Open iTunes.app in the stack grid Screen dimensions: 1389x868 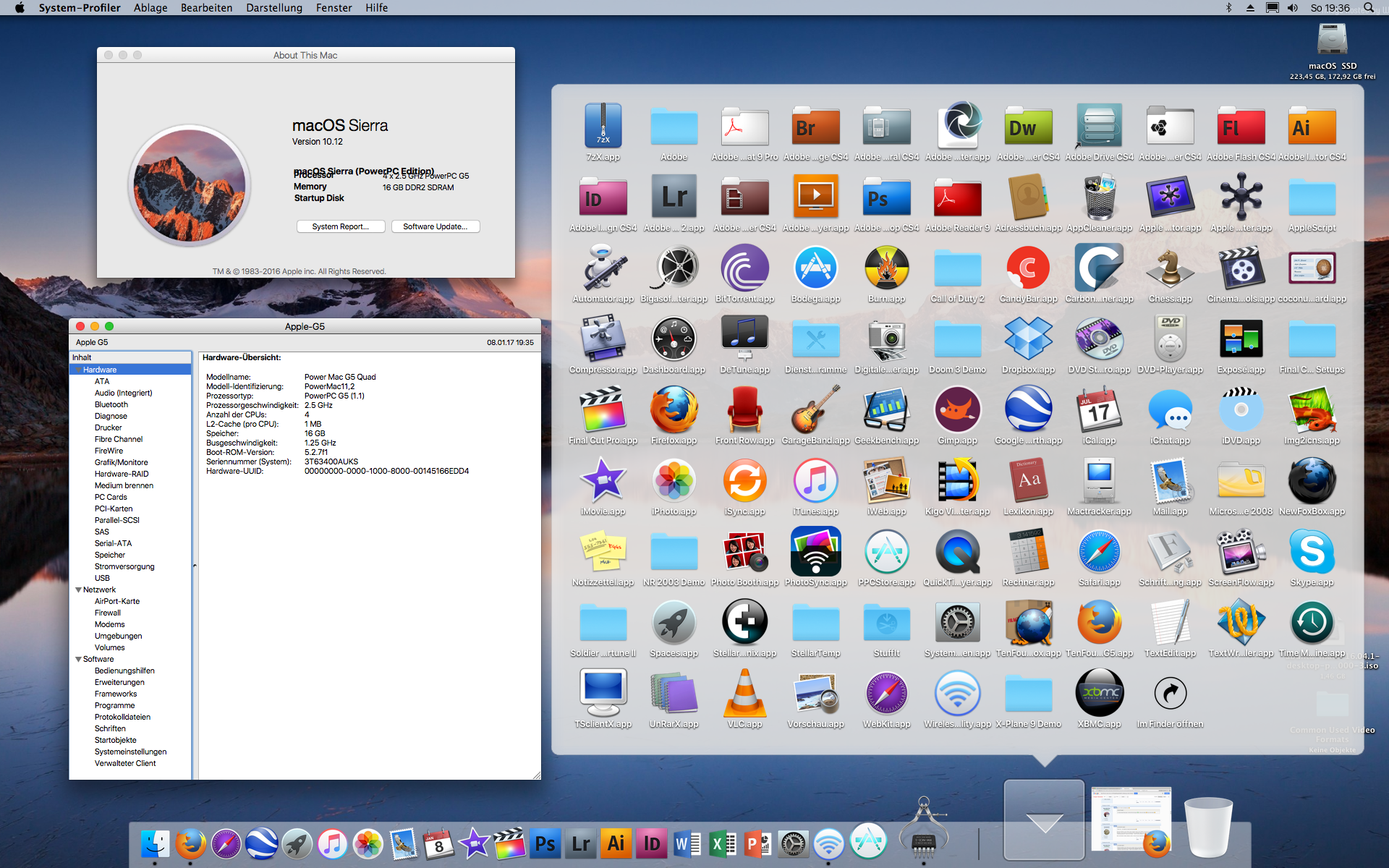coord(815,480)
